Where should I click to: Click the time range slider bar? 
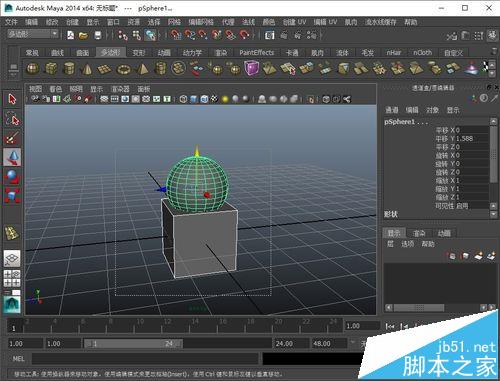tap(133, 343)
